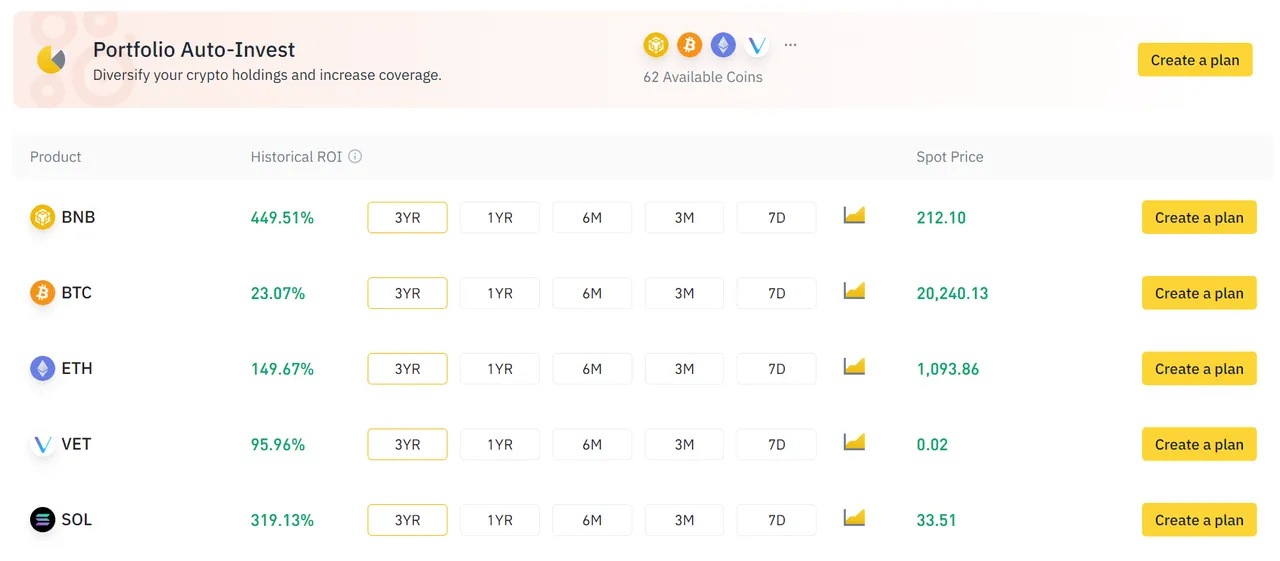Create a plan for SOL
This screenshot has height=561, width=1280.
click(x=1199, y=520)
